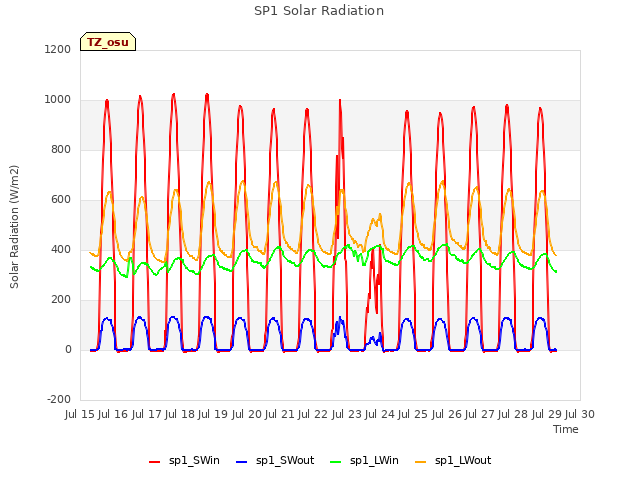The width and height of the screenshot is (640, 480).
Task: Click the 400 y-axis tick label
Action: point(61,249)
